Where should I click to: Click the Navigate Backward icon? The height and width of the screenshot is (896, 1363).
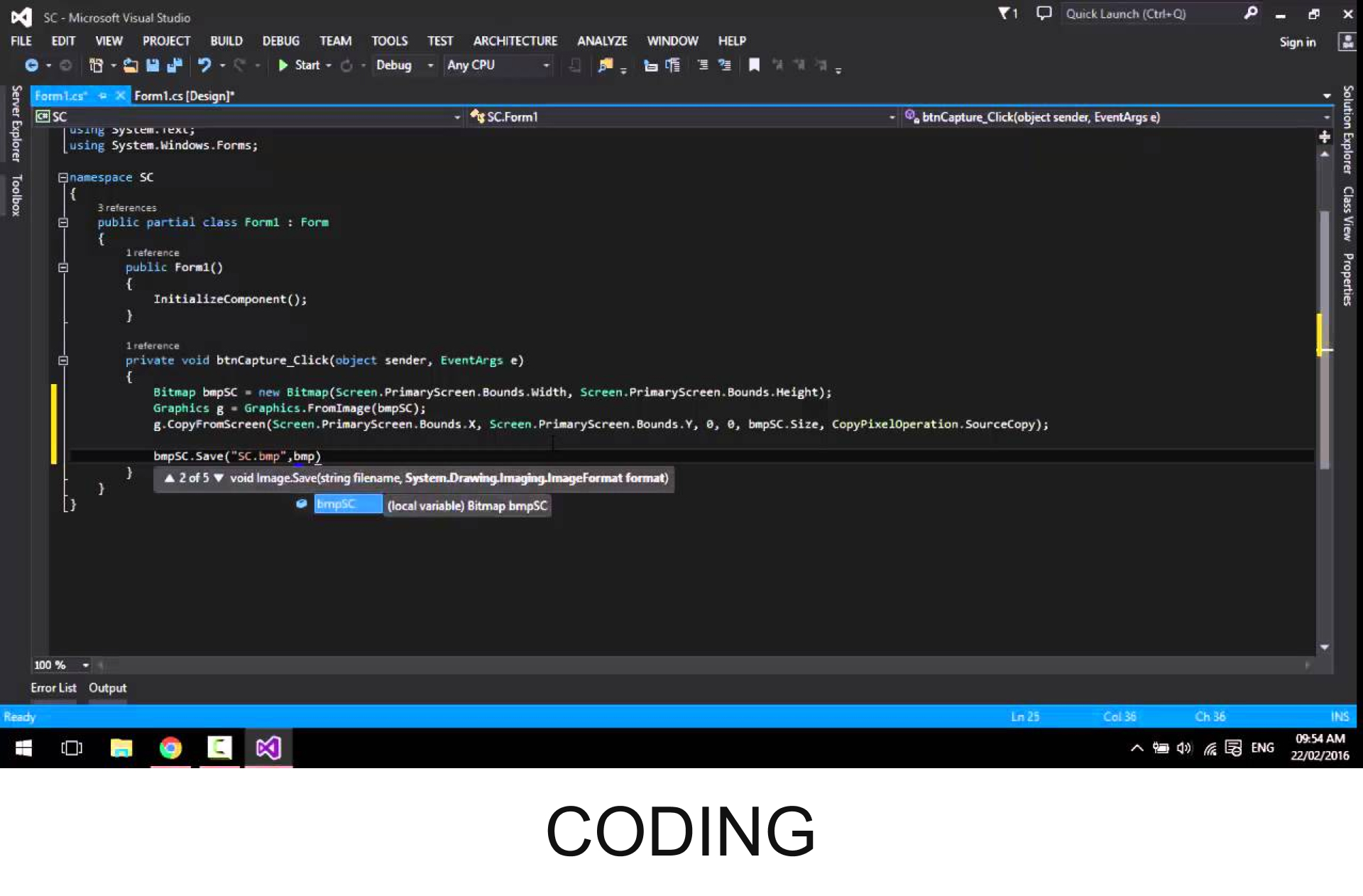click(x=31, y=65)
